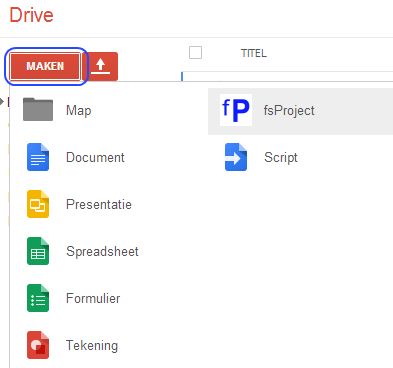Choose Script from the create menu
This screenshot has height=368, width=393.
(x=281, y=157)
